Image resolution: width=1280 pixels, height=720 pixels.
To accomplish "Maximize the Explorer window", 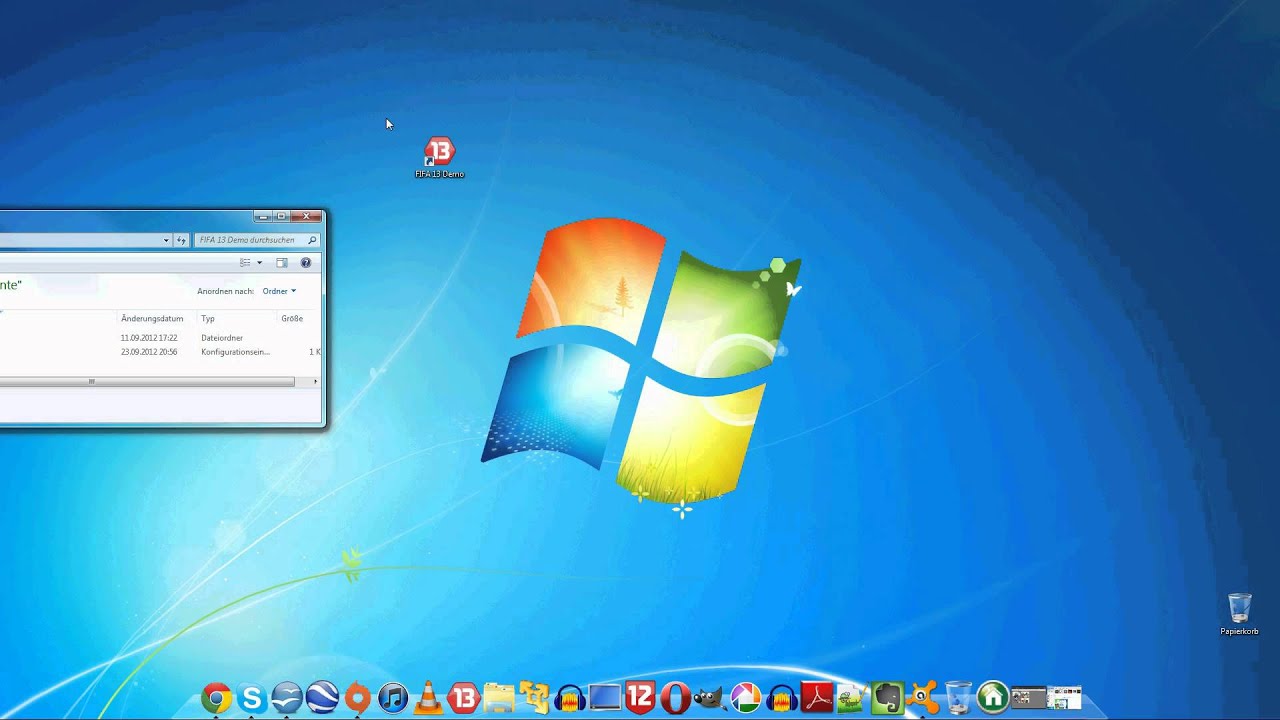I will click(x=282, y=216).
